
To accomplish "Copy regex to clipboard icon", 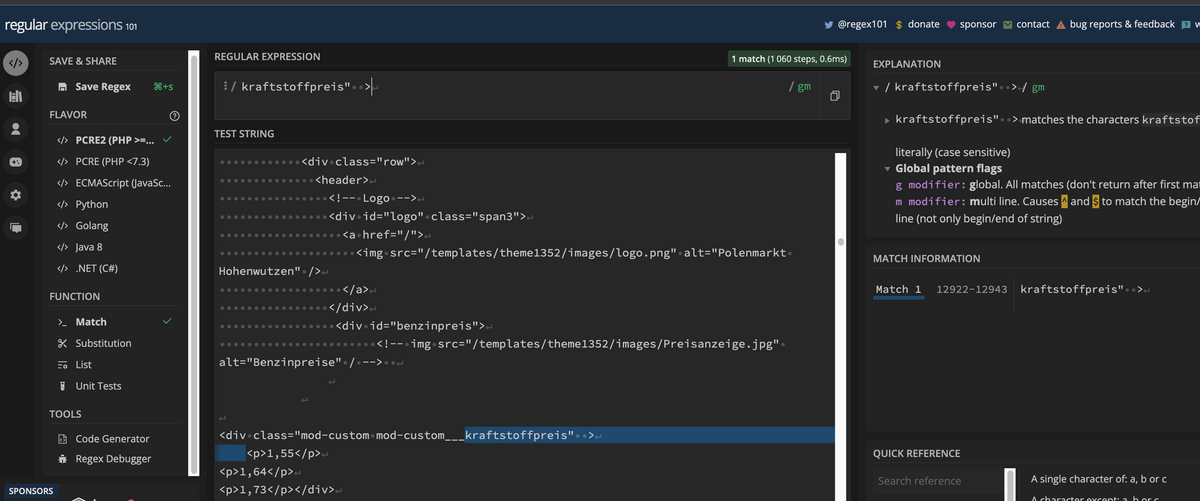I will click(835, 95).
